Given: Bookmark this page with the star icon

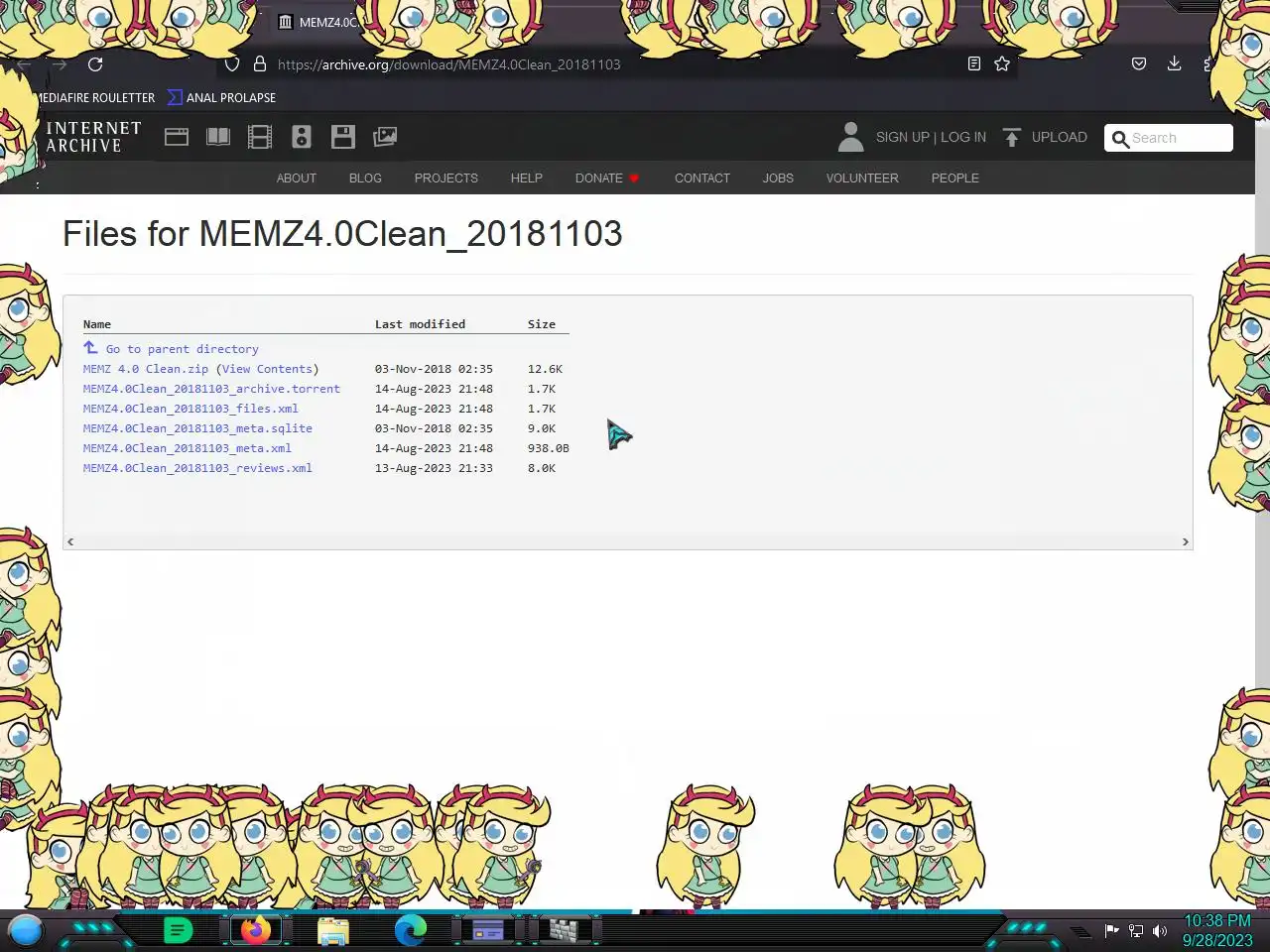Looking at the screenshot, I should (1002, 63).
